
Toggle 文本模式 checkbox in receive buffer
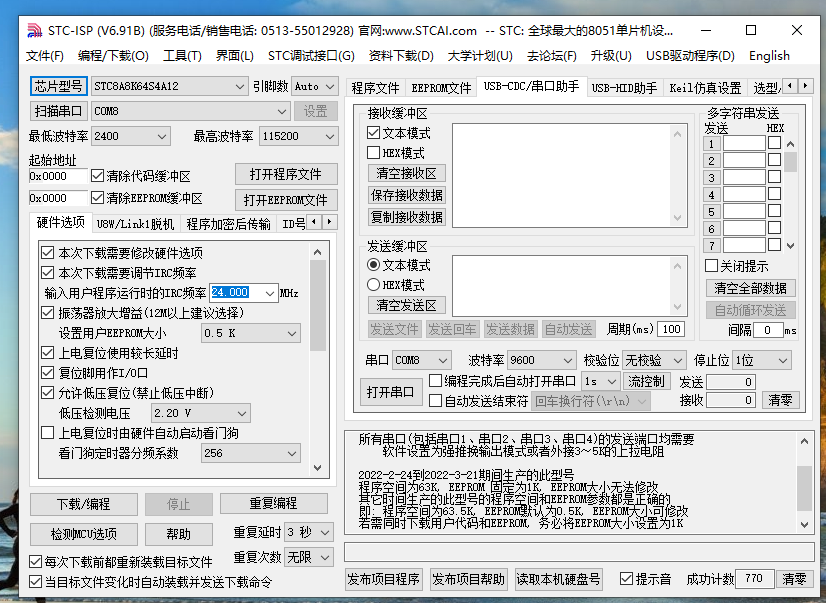373,133
